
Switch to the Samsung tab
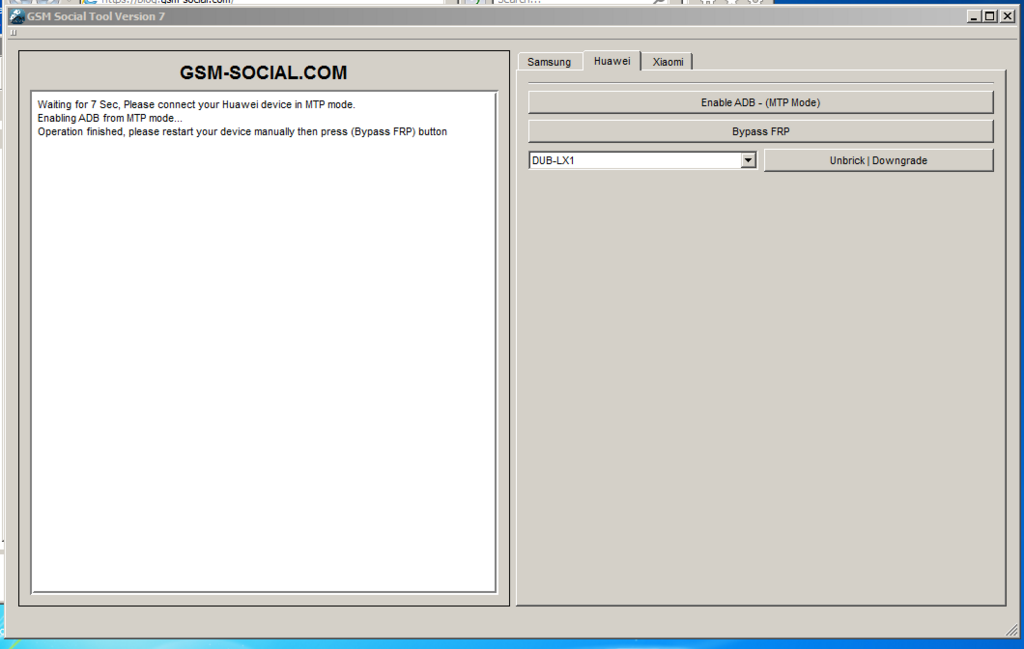pos(549,62)
